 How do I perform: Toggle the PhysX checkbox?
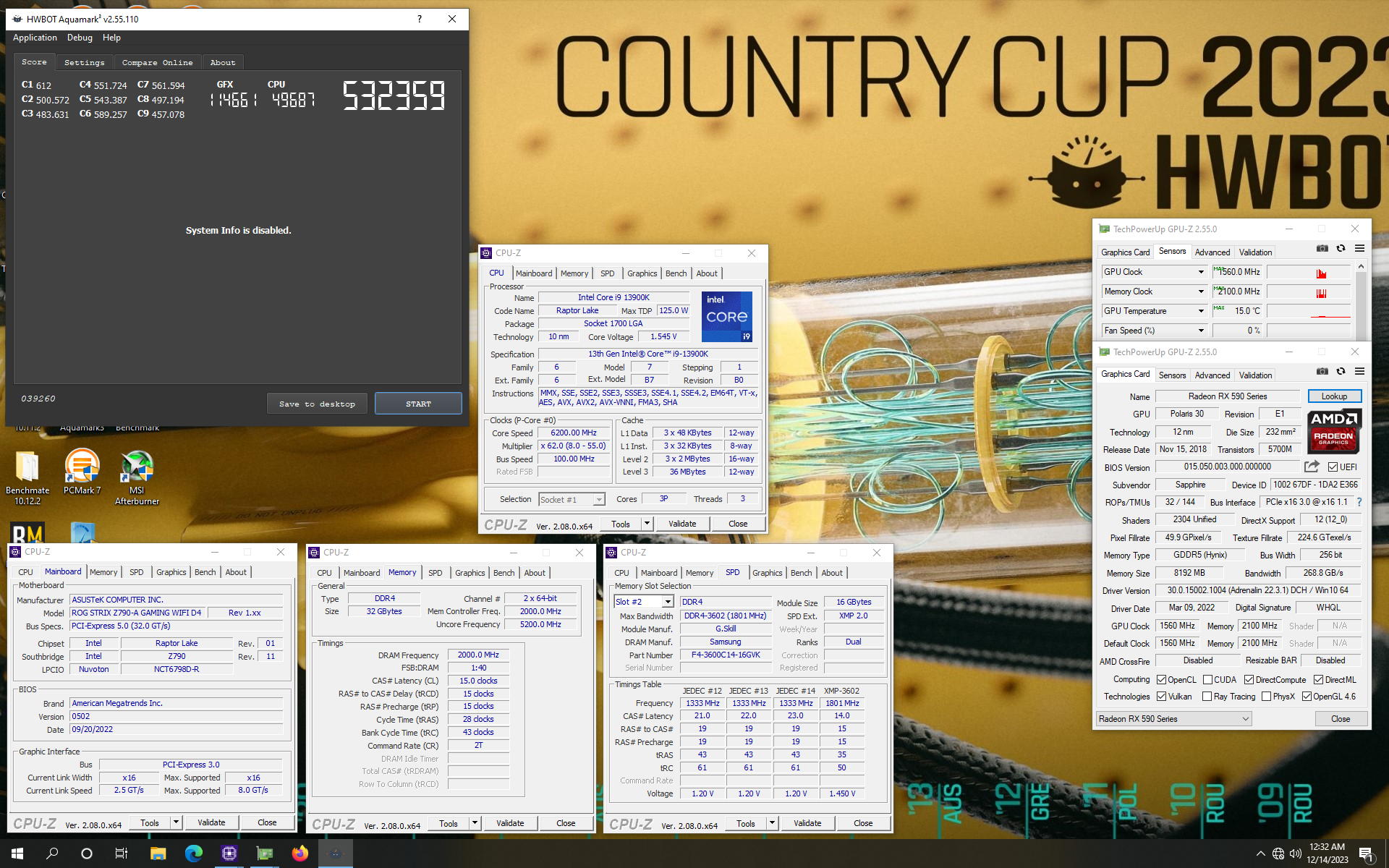tap(1266, 697)
